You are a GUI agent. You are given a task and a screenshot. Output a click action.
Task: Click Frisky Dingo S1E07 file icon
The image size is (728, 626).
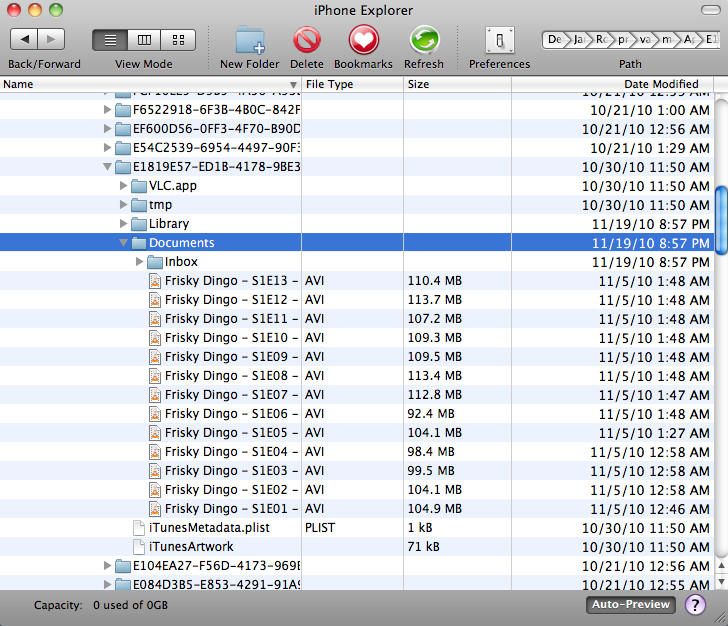(x=155, y=395)
